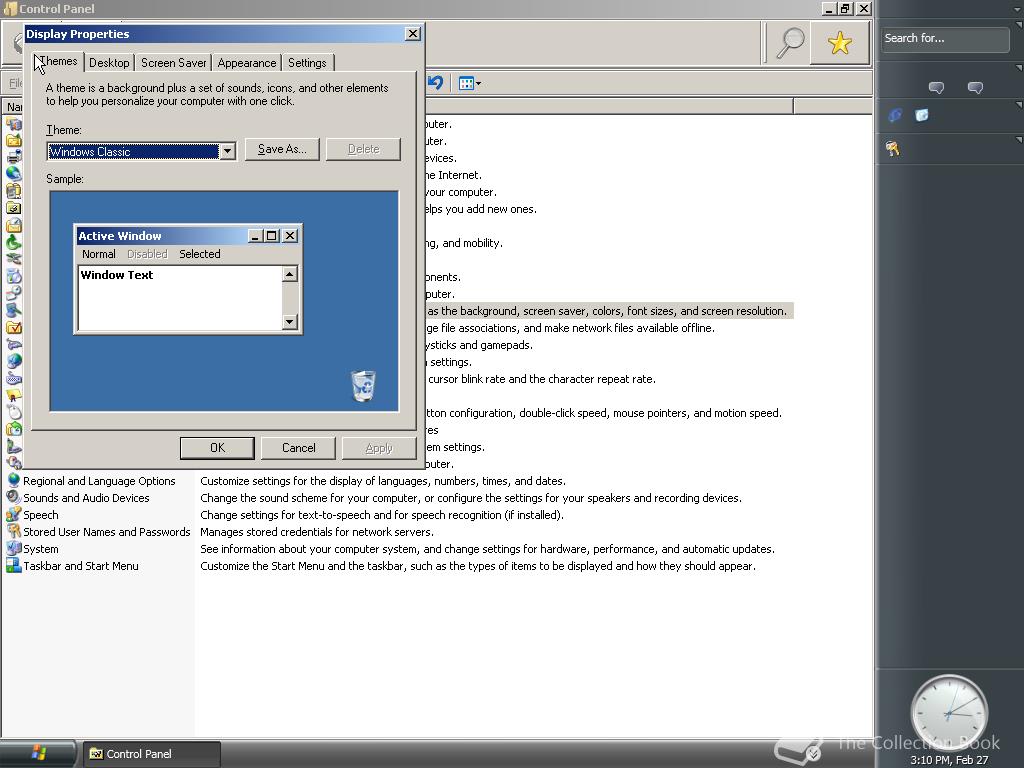Click the green Accessibility Options icon

pyautogui.click(x=14, y=242)
